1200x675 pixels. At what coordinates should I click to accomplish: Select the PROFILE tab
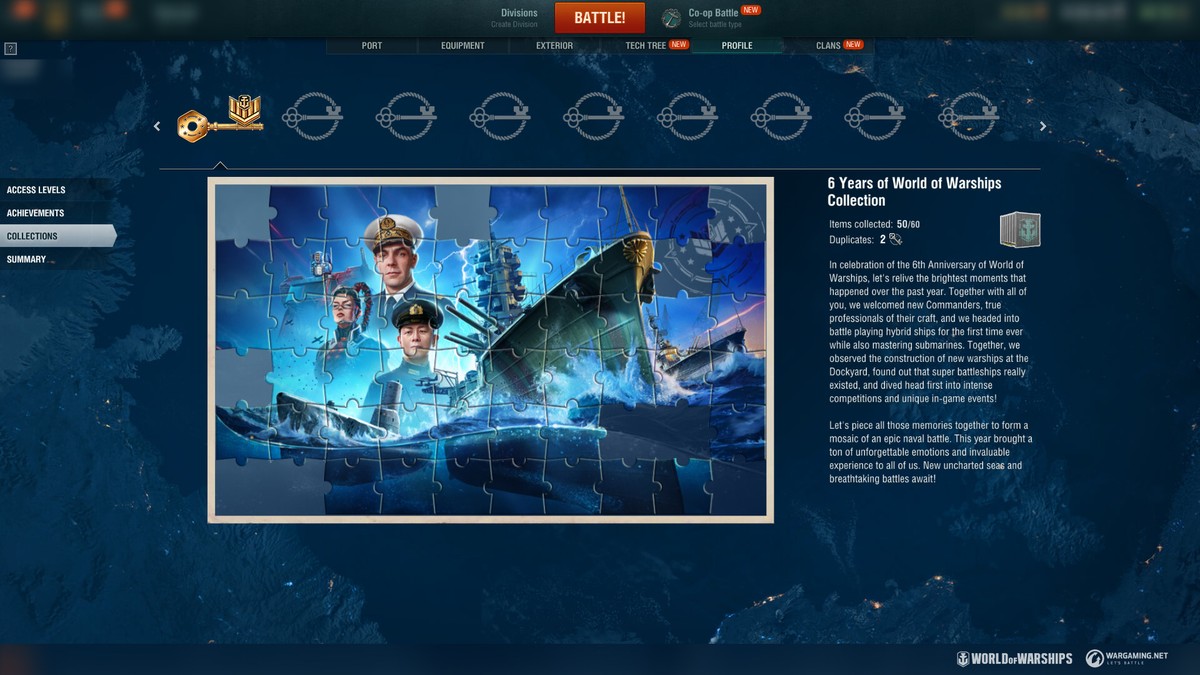(737, 45)
